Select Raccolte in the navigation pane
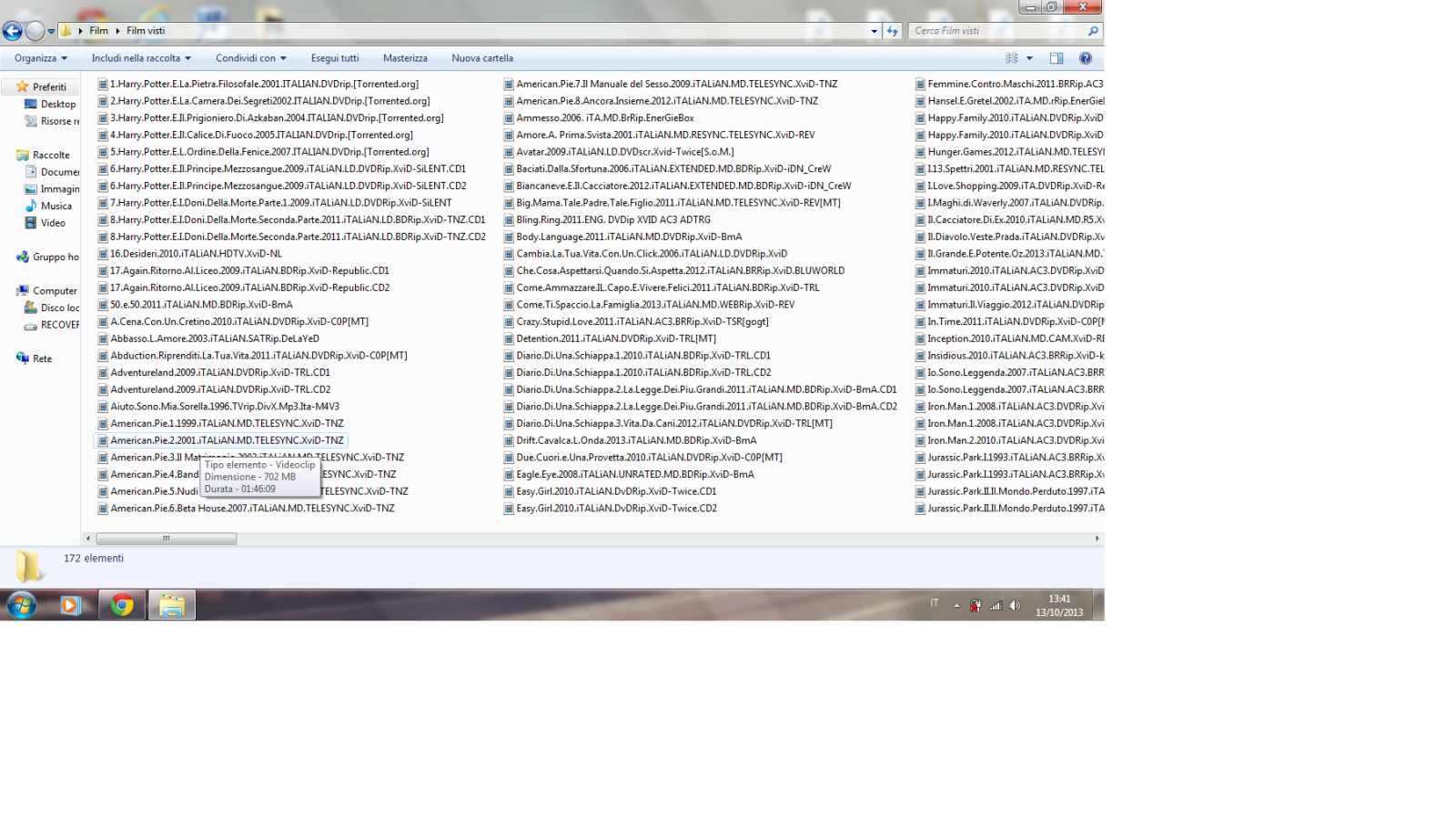The image size is (1456, 818). tap(51, 156)
